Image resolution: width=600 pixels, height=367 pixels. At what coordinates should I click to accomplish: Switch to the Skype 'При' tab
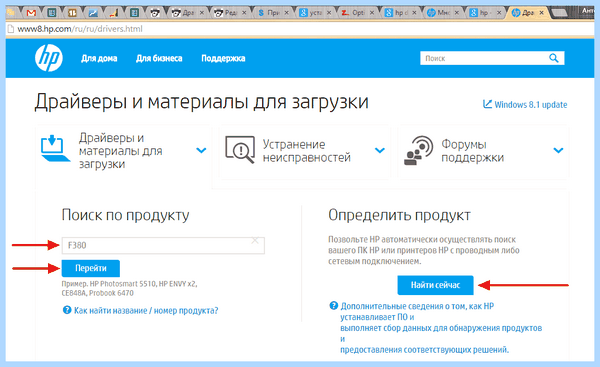pyautogui.click(x=273, y=13)
